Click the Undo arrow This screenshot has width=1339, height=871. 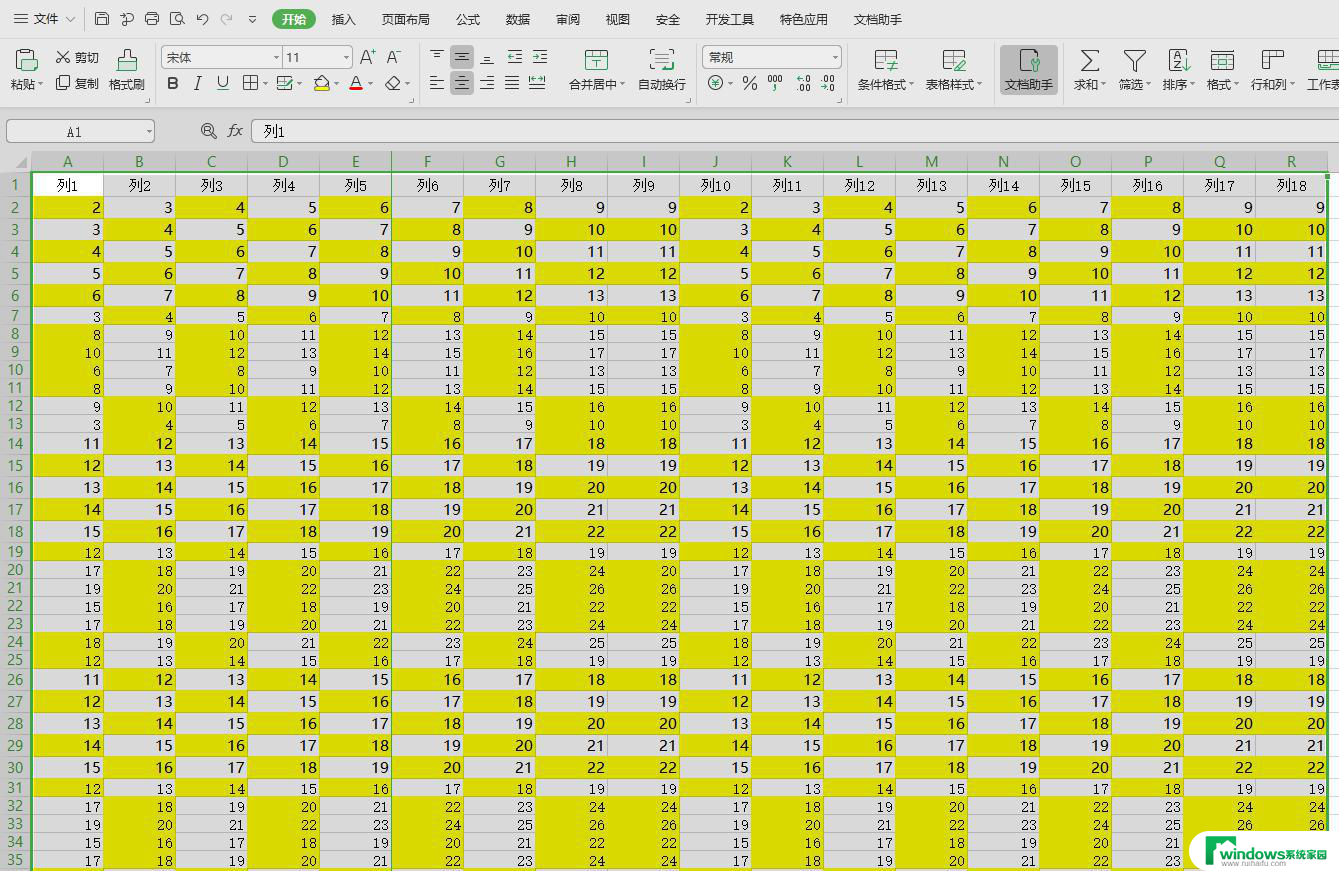point(202,19)
